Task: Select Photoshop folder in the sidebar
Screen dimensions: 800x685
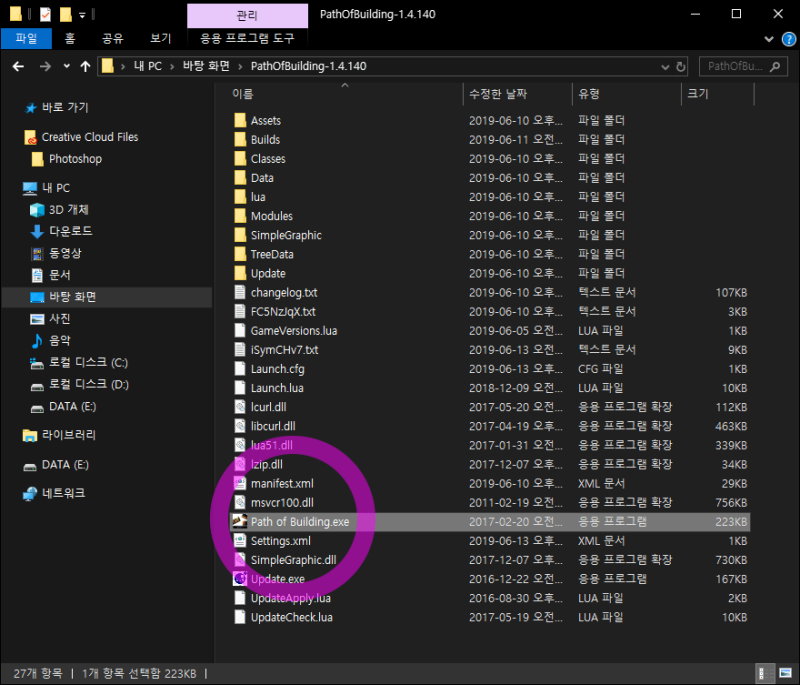Action: 75,159
